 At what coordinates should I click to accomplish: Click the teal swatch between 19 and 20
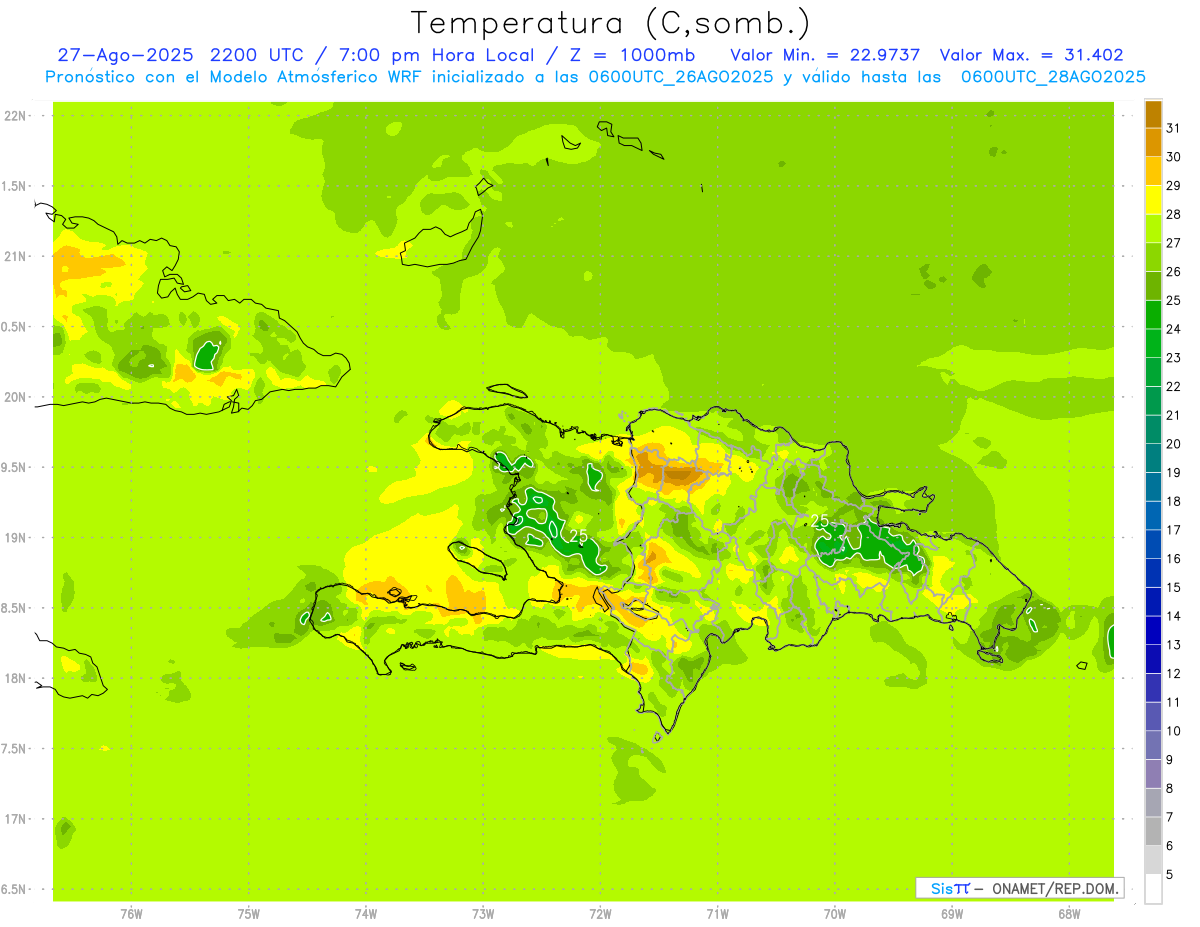point(1153,458)
